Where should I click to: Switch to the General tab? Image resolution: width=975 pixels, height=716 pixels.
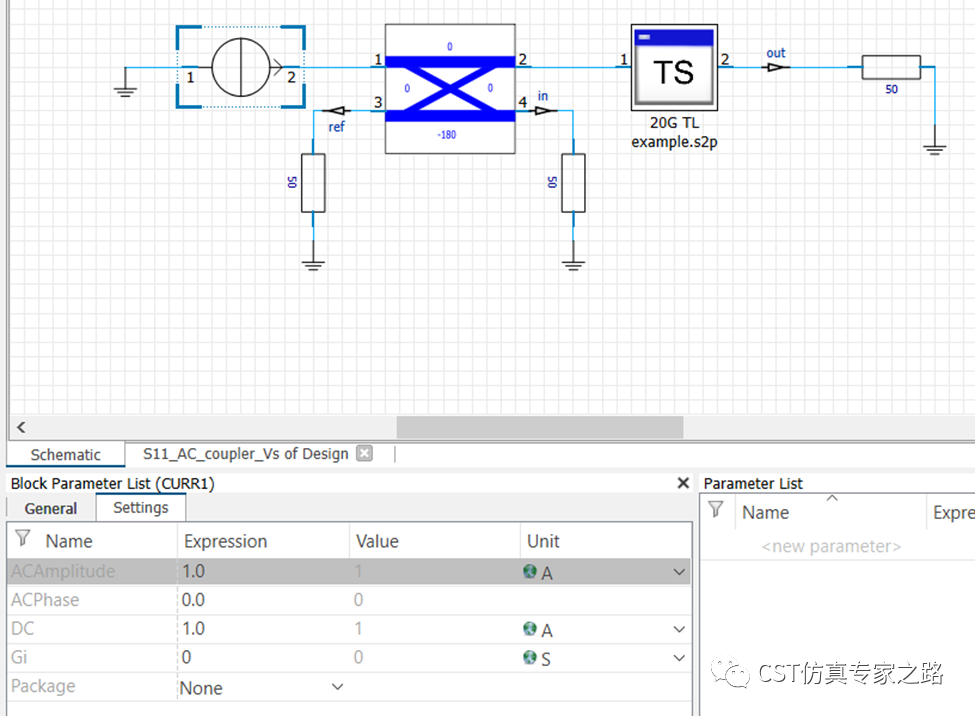(x=51, y=508)
